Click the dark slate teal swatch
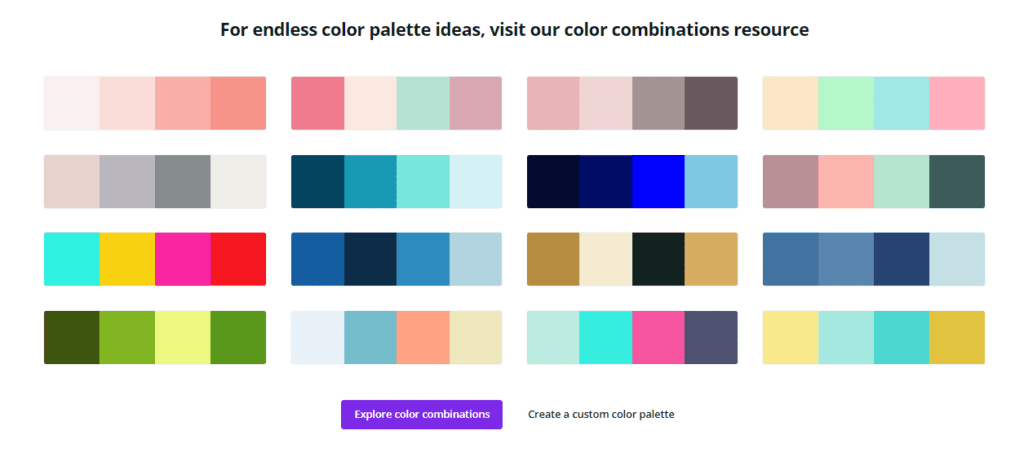The height and width of the screenshot is (462, 1024). (957, 182)
